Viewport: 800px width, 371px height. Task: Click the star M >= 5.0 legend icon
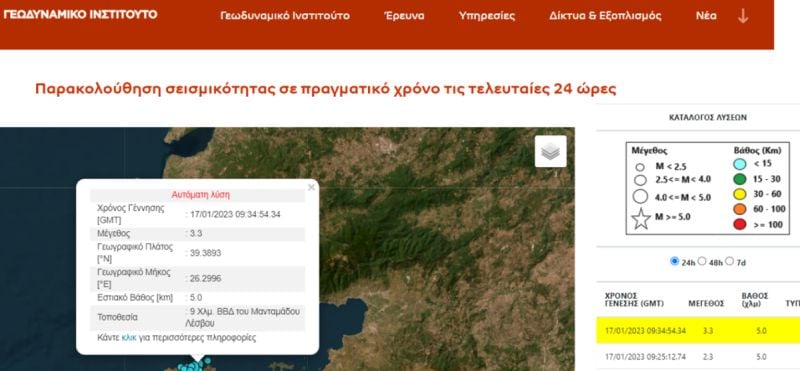(x=641, y=219)
